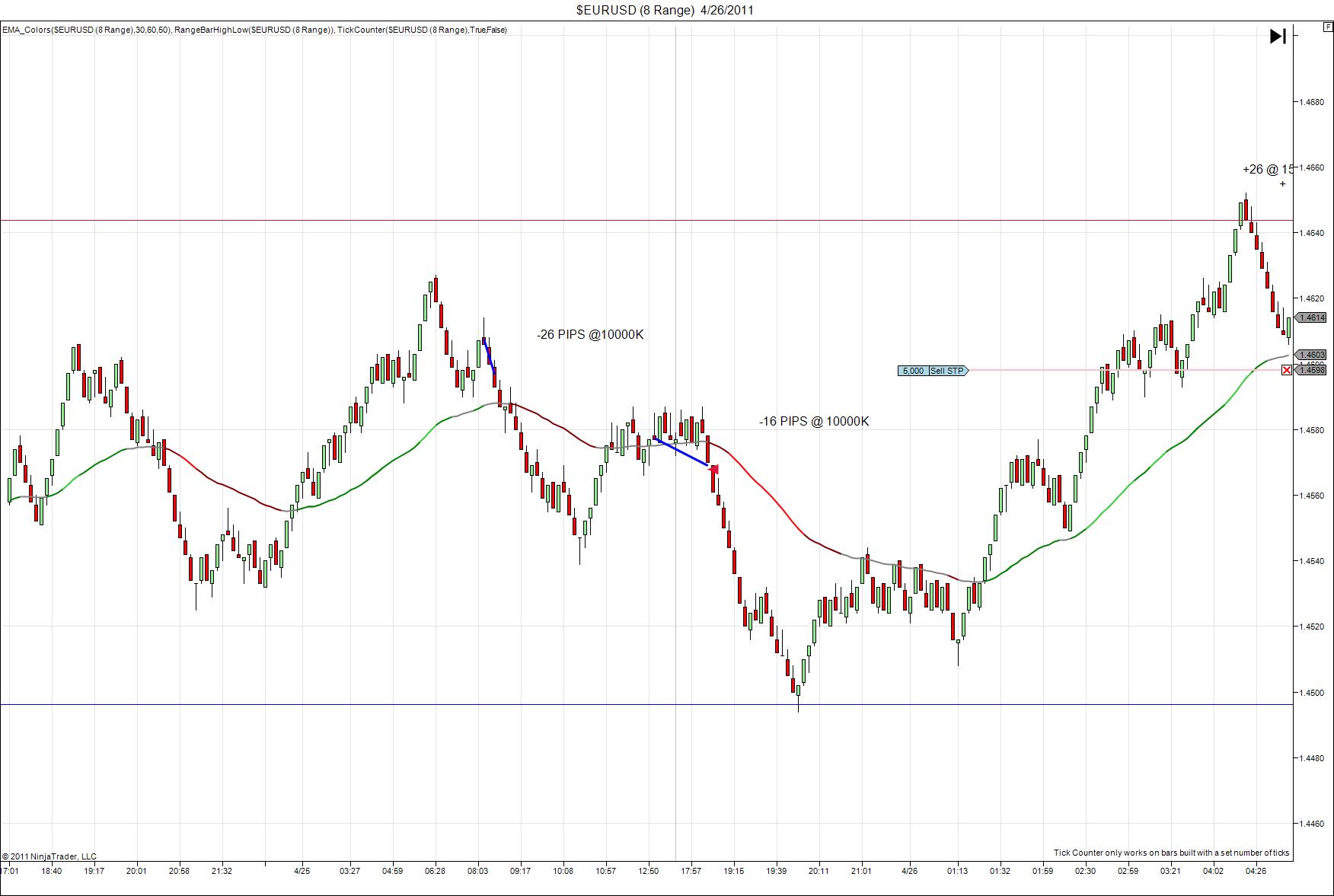The image size is (1334, 896).
Task: Click the $EURUSD (8 Range) chart title
Action: click(665, 10)
